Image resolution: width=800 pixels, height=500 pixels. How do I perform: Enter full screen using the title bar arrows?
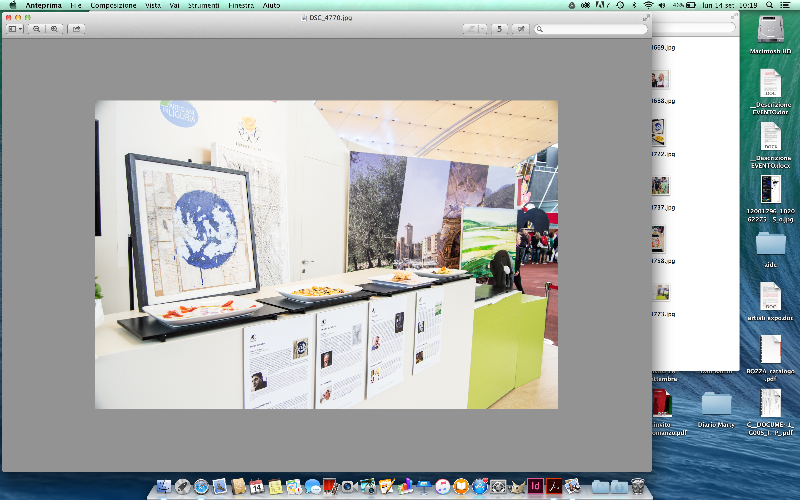(x=646, y=17)
